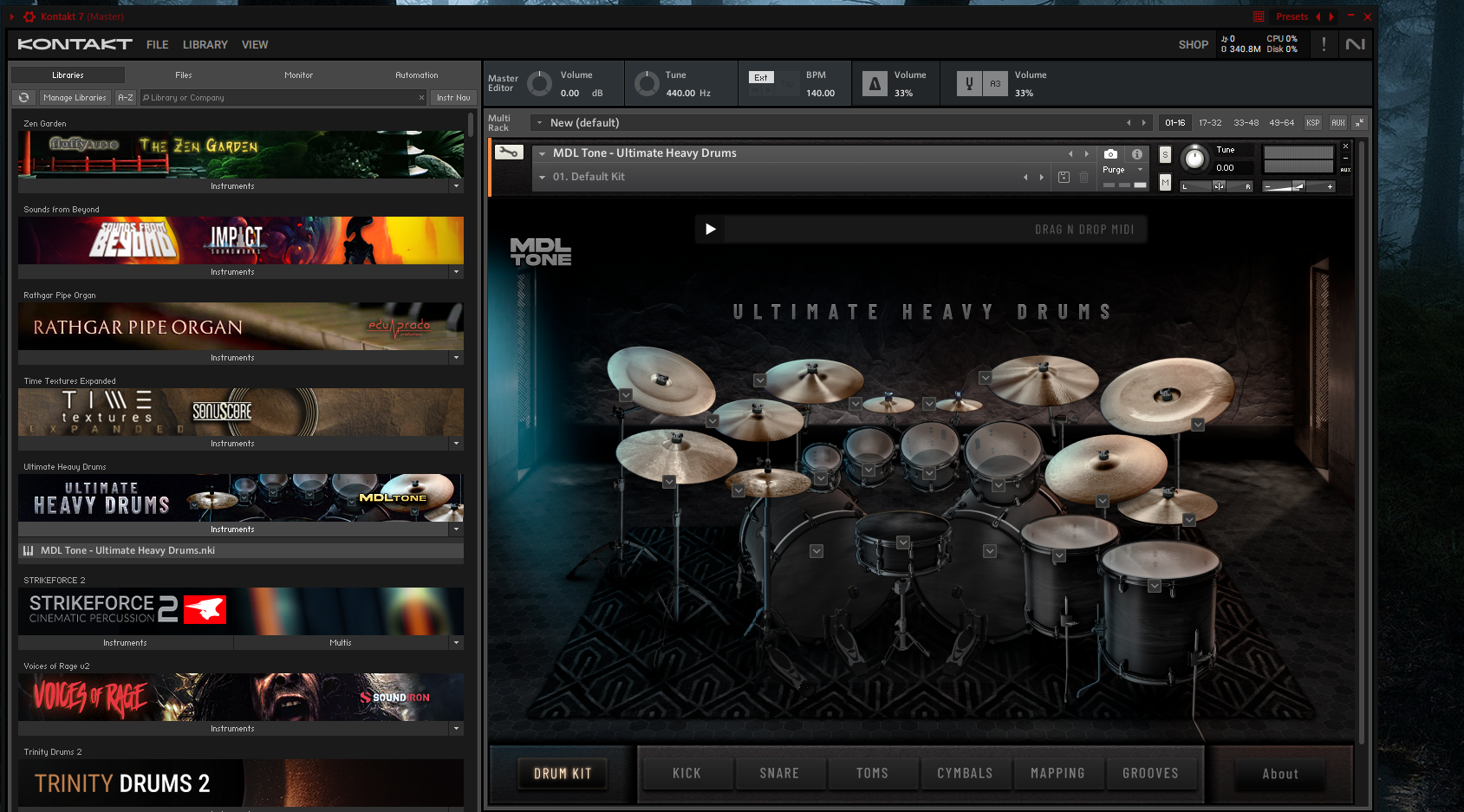Viewport: 1464px width, 812px height.
Task: Play the MIDI groove preview
Action: point(710,230)
